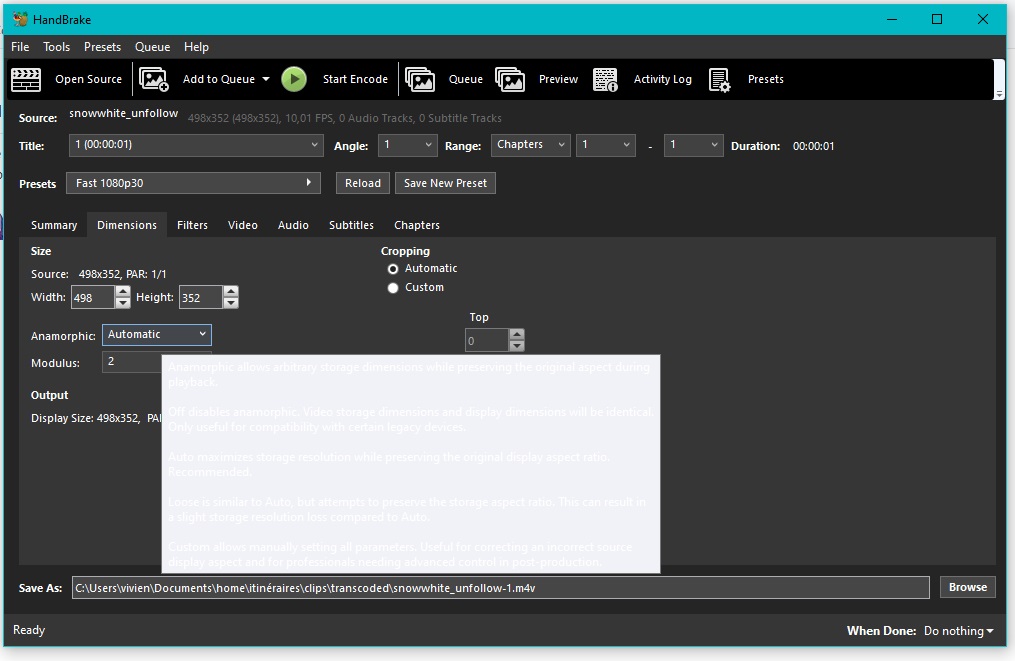Image resolution: width=1015 pixels, height=661 pixels.
Task: Click the Ready status text
Action: coord(29,630)
